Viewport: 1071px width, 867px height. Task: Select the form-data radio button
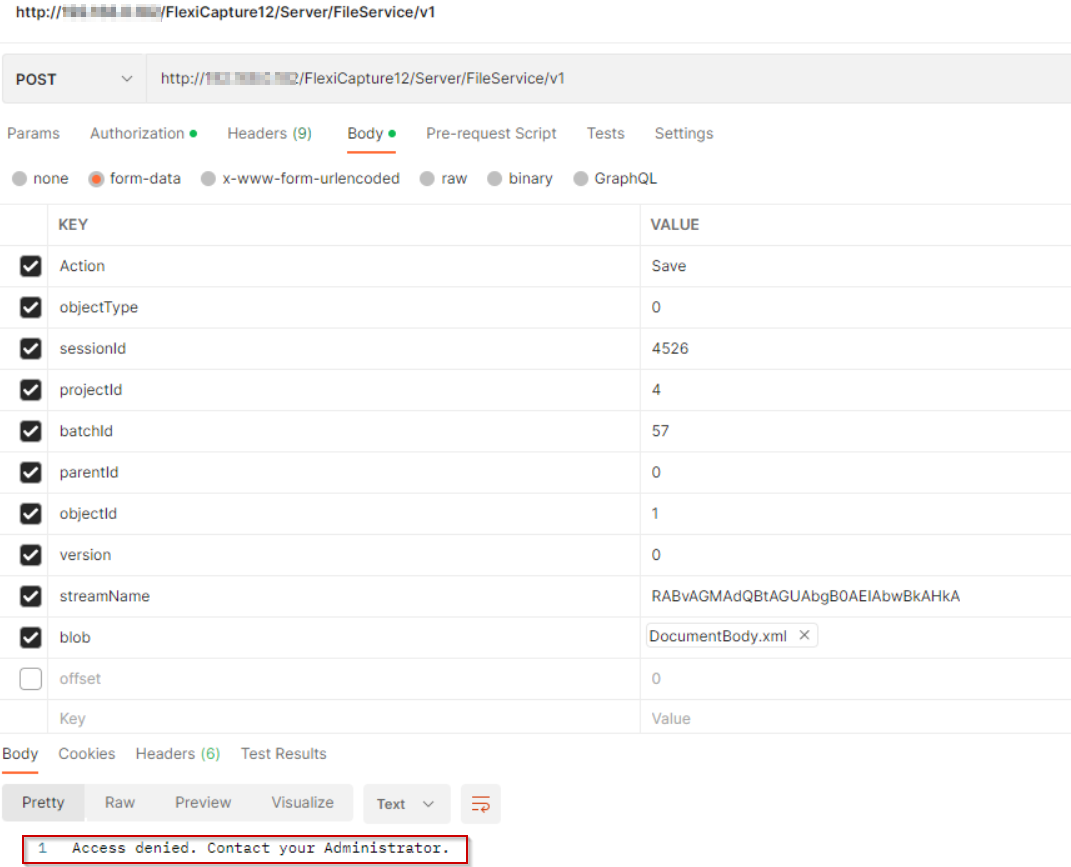coord(96,179)
